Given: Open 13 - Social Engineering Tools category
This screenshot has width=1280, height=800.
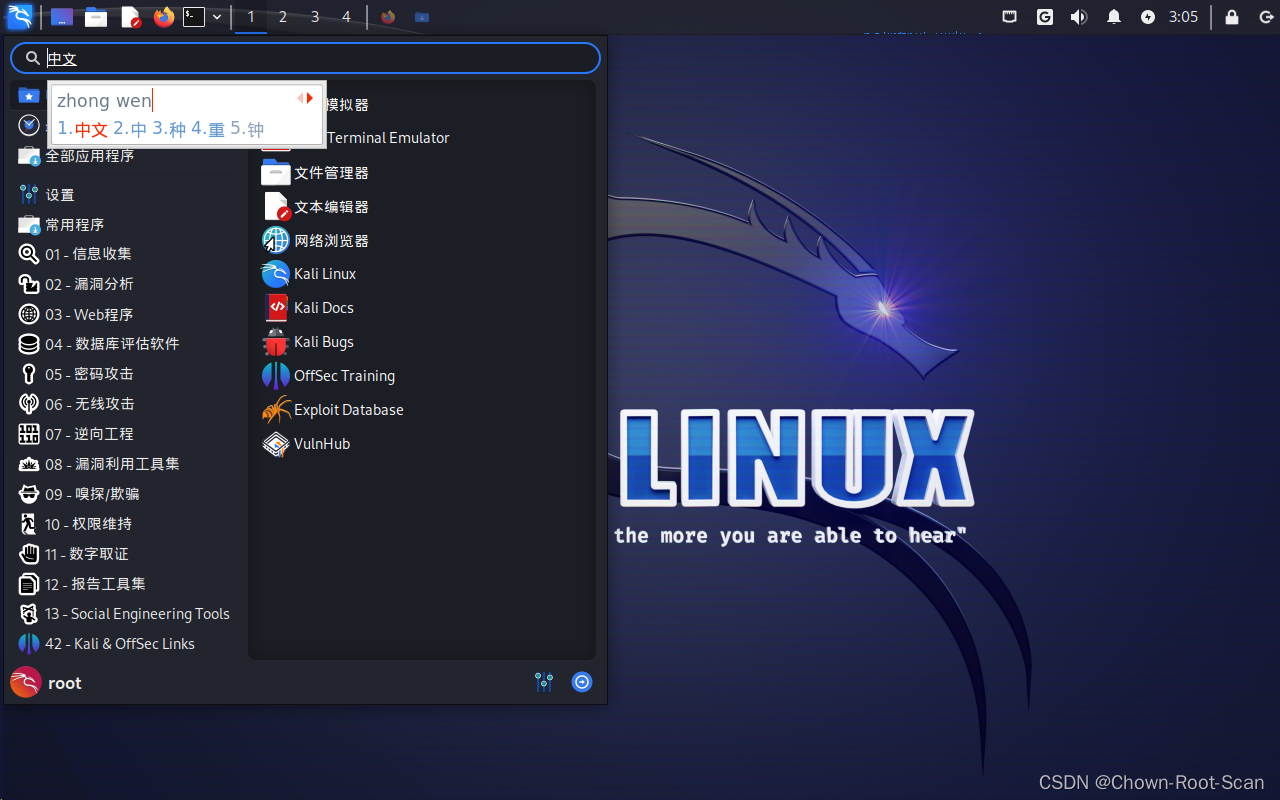Looking at the screenshot, I should coord(127,614).
